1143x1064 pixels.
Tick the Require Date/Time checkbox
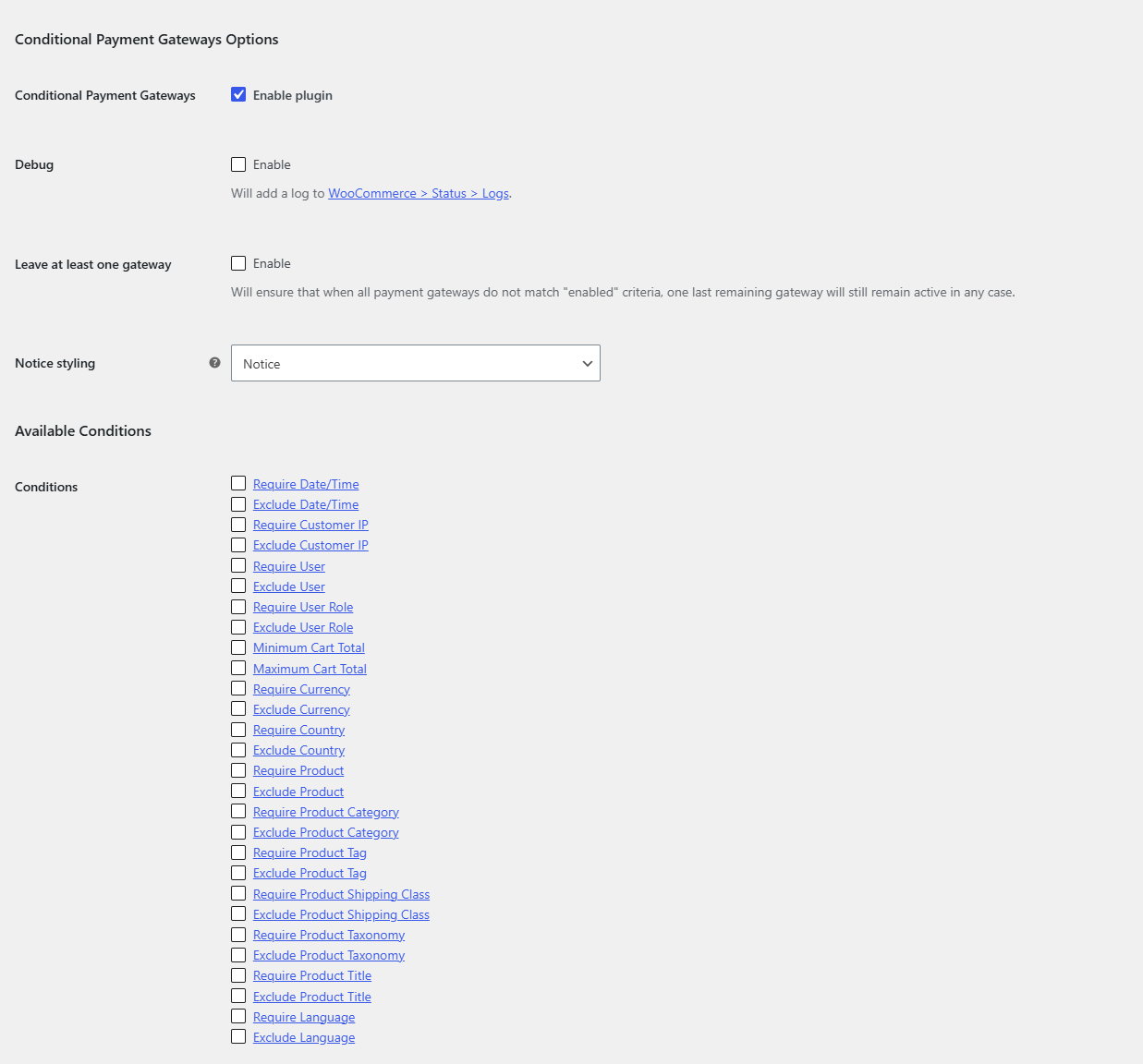click(x=238, y=483)
